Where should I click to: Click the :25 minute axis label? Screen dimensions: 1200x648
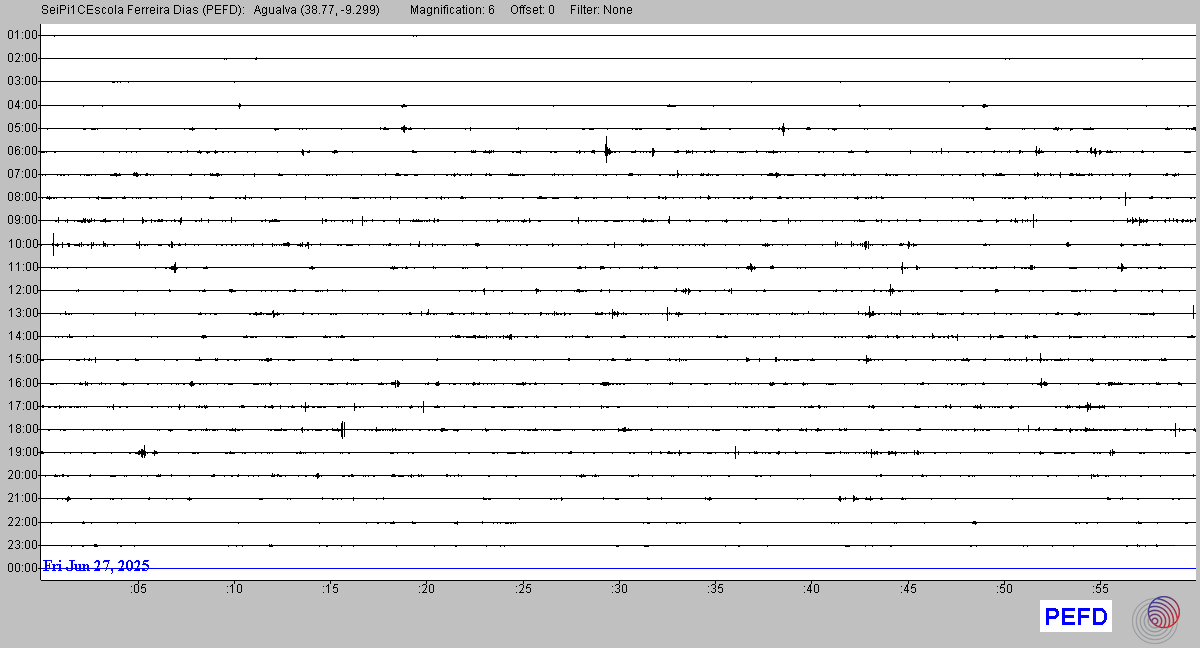523,589
